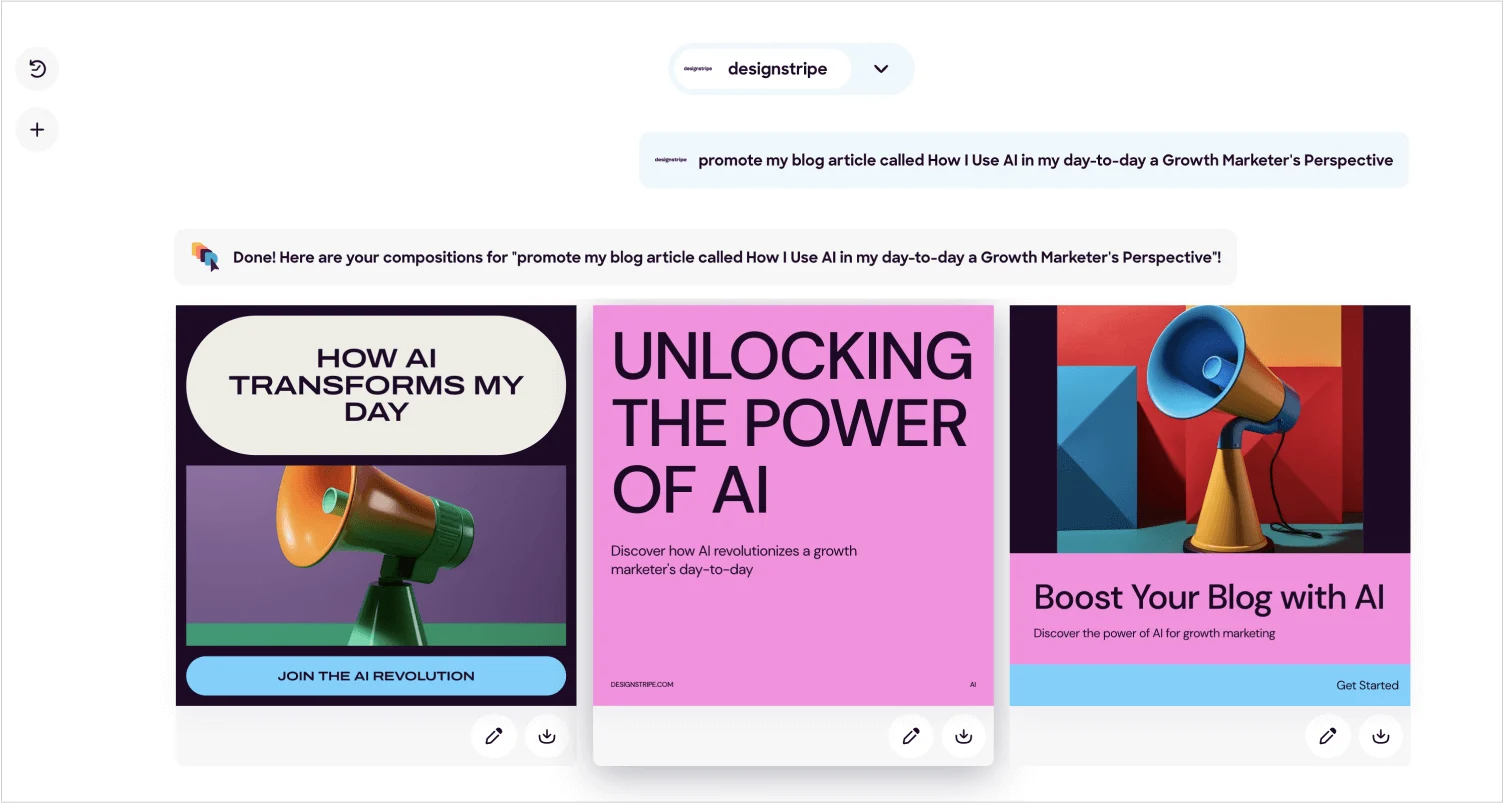Download the Unlocking the Power of AI design
The width and height of the screenshot is (1503, 803).
[x=963, y=736]
